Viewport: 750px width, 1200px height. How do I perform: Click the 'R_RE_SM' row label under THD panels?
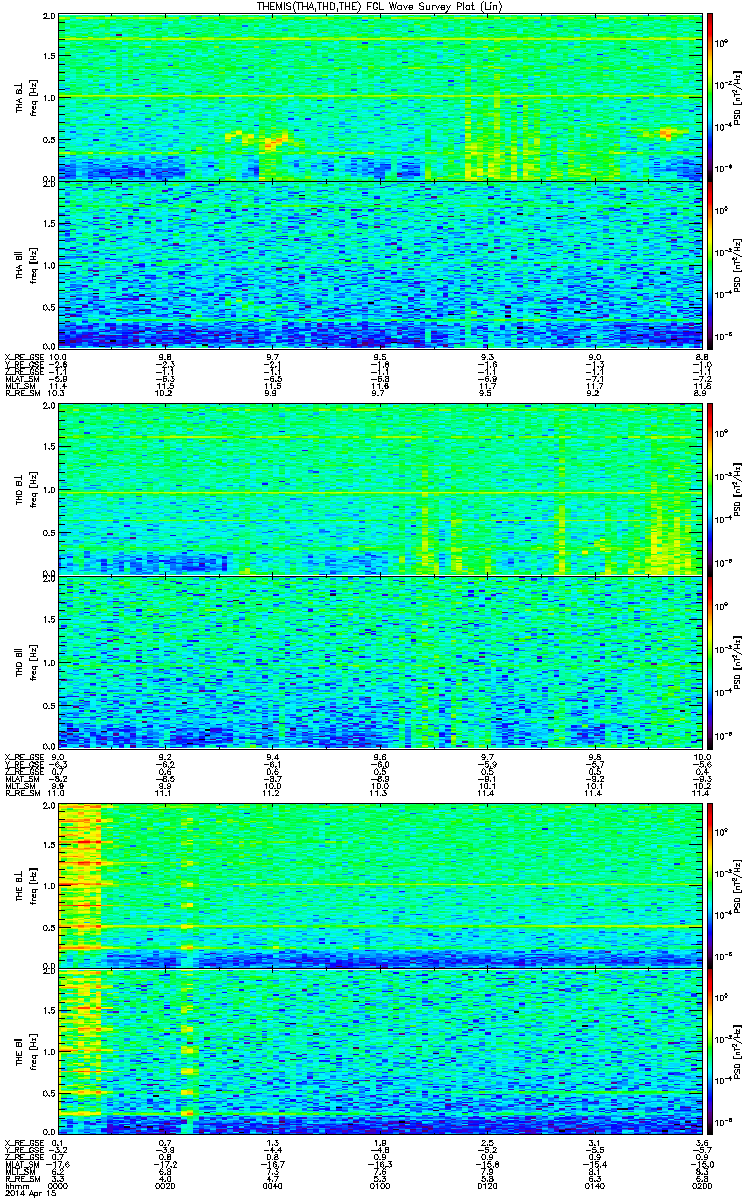point(23,793)
